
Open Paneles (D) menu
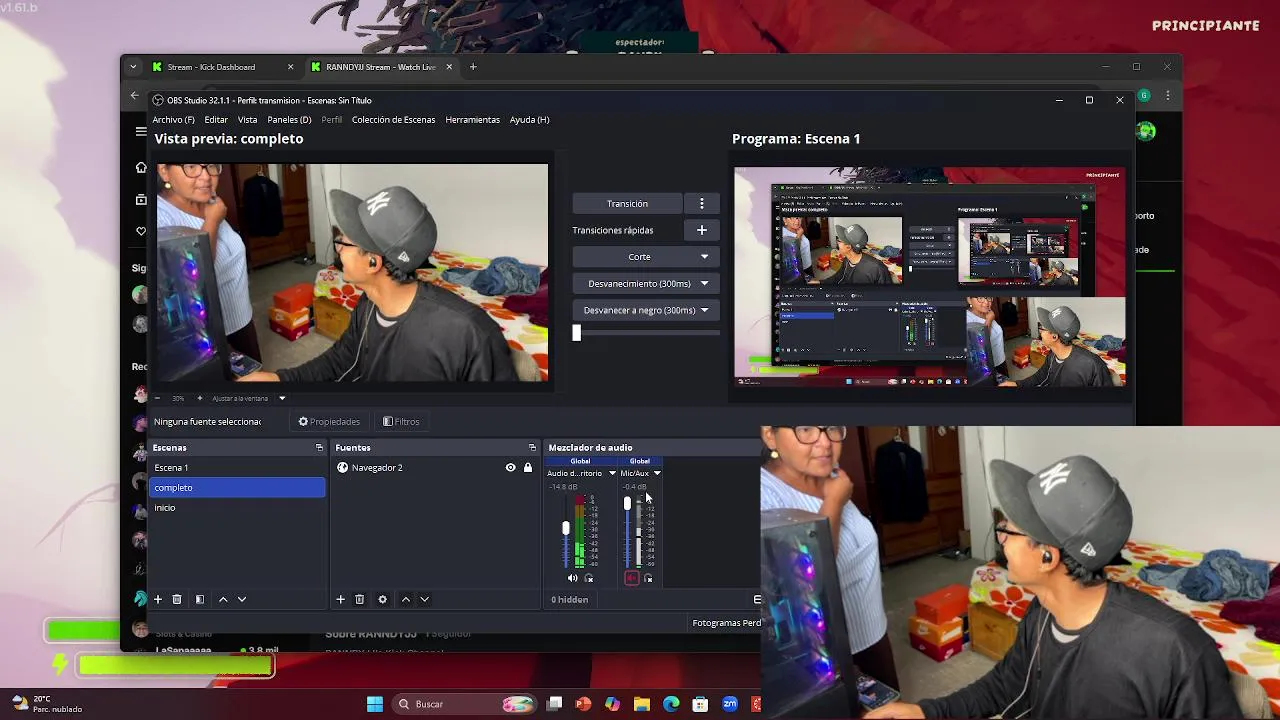tap(289, 119)
